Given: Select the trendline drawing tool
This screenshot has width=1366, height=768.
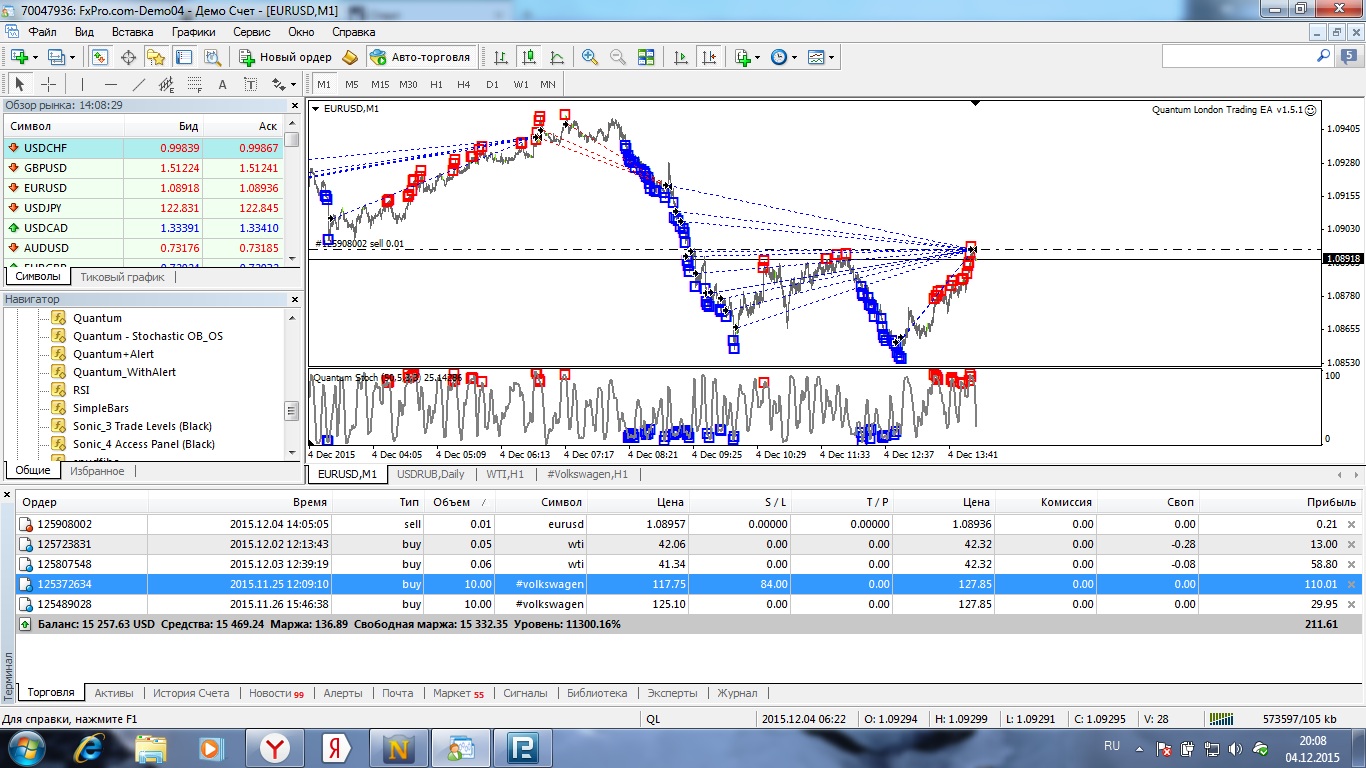Looking at the screenshot, I should click(x=139, y=84).
